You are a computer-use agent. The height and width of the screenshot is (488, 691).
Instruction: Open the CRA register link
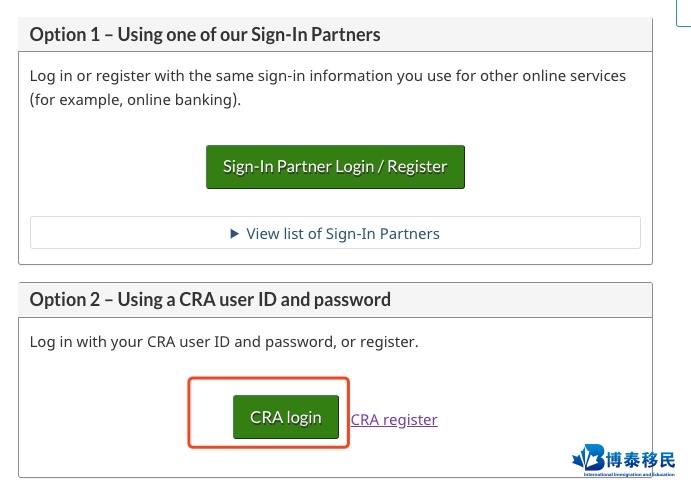394,419
